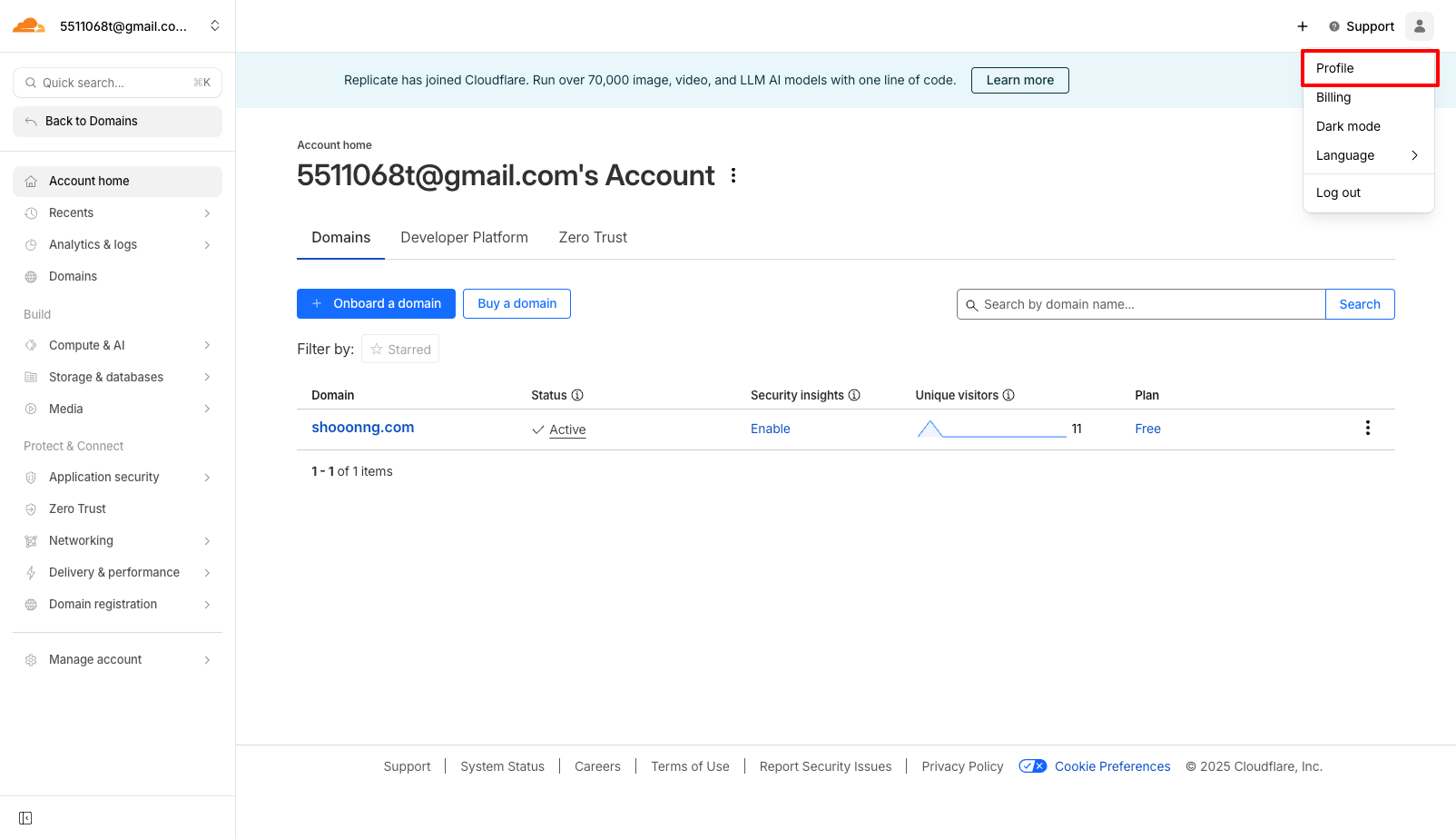1456x839 pixels.
Task: Toggle the Starred filter
Action: pos(400,350)
